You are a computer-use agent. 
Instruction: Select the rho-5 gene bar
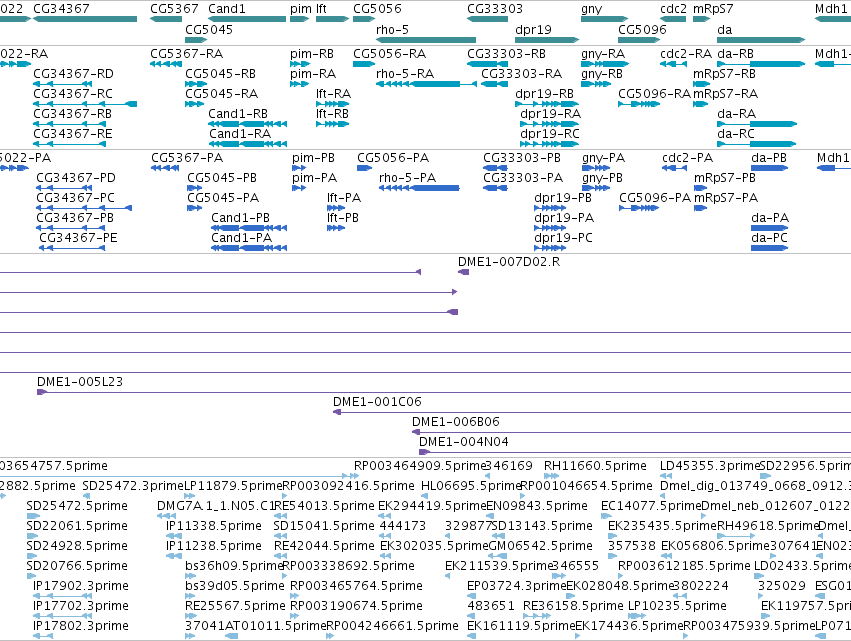point(426,40)
